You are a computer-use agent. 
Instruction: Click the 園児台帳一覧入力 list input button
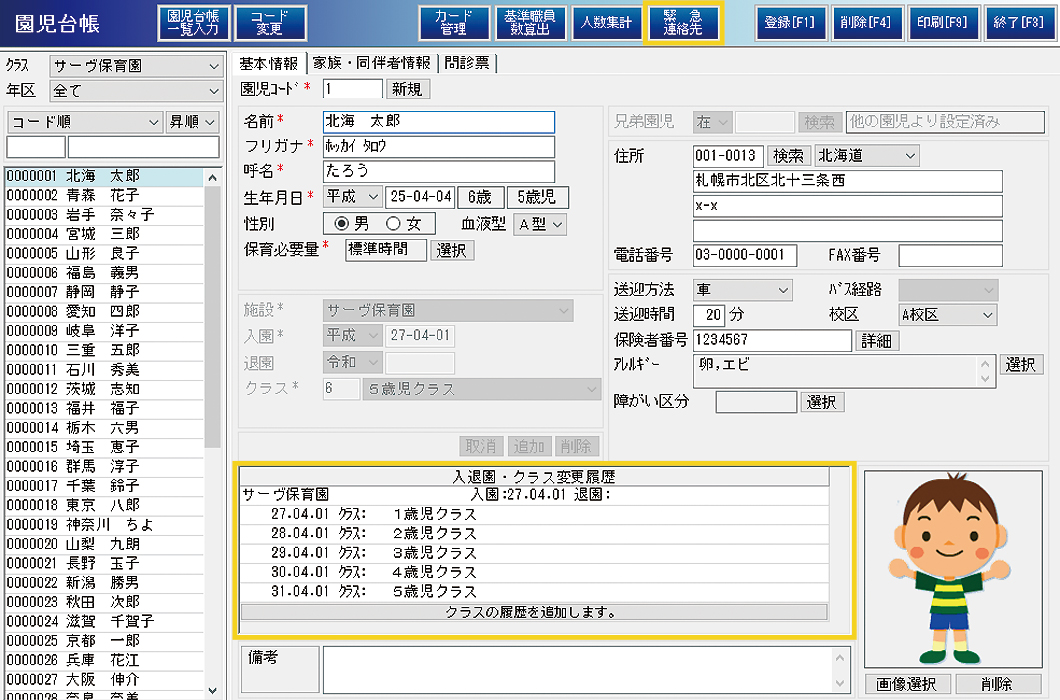tap(194, 22)
